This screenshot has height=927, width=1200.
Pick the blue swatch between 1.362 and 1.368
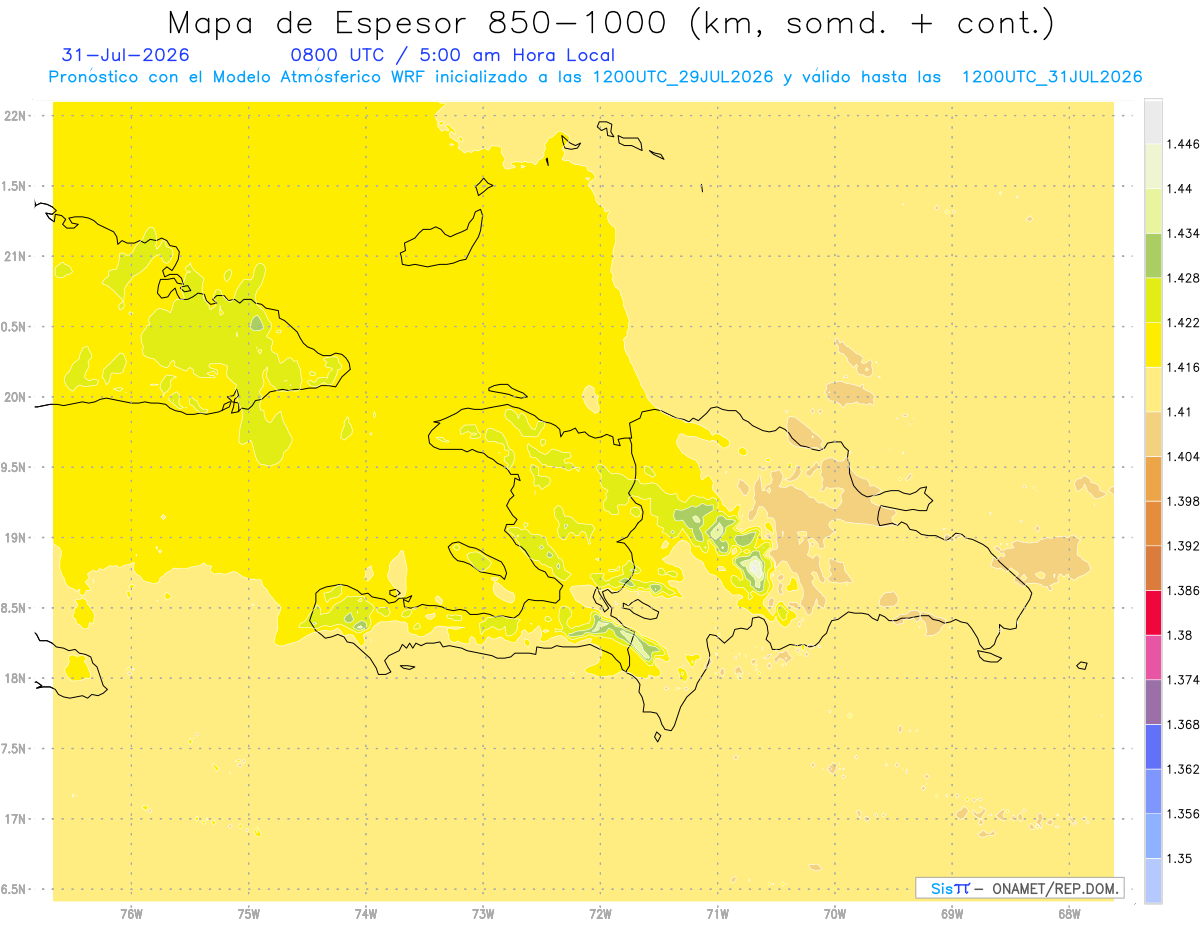[x=1153, y=747]
